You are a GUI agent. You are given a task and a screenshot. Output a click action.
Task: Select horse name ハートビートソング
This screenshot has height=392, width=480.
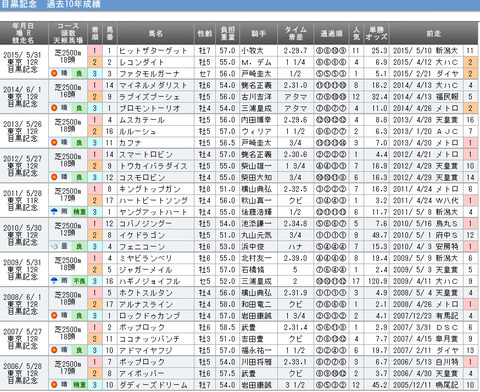(x=153, y=200)
